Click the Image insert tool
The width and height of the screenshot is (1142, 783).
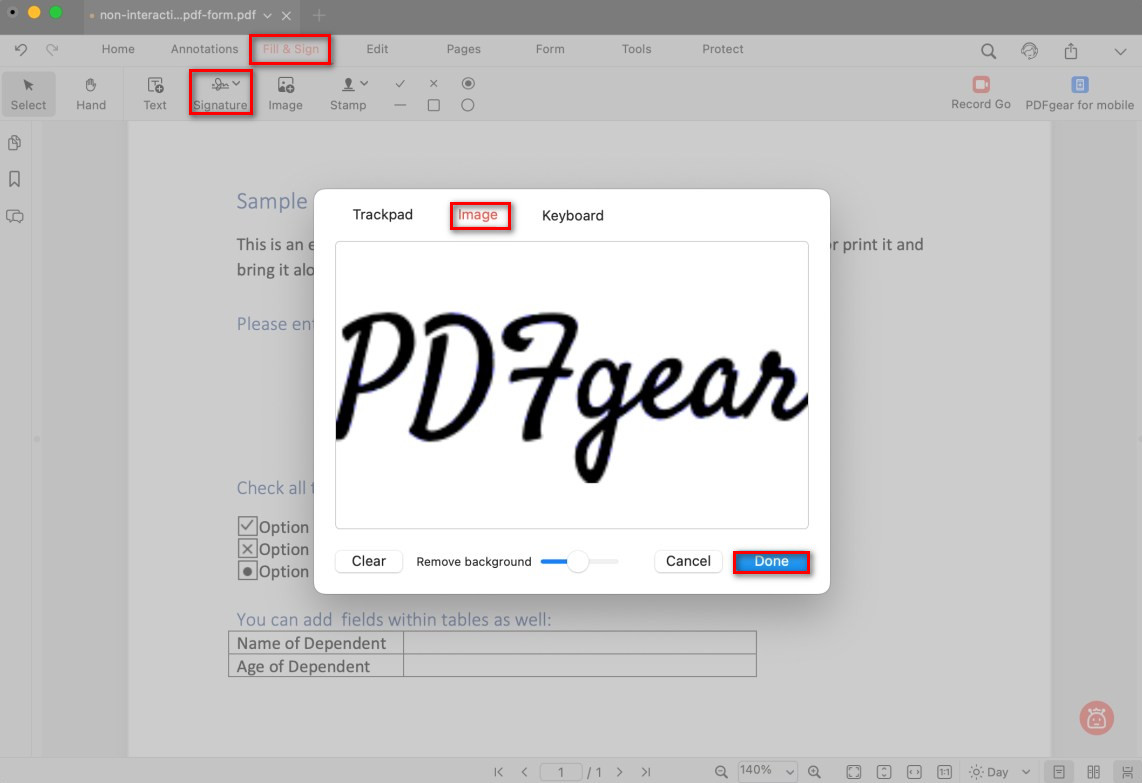(286, 94)
